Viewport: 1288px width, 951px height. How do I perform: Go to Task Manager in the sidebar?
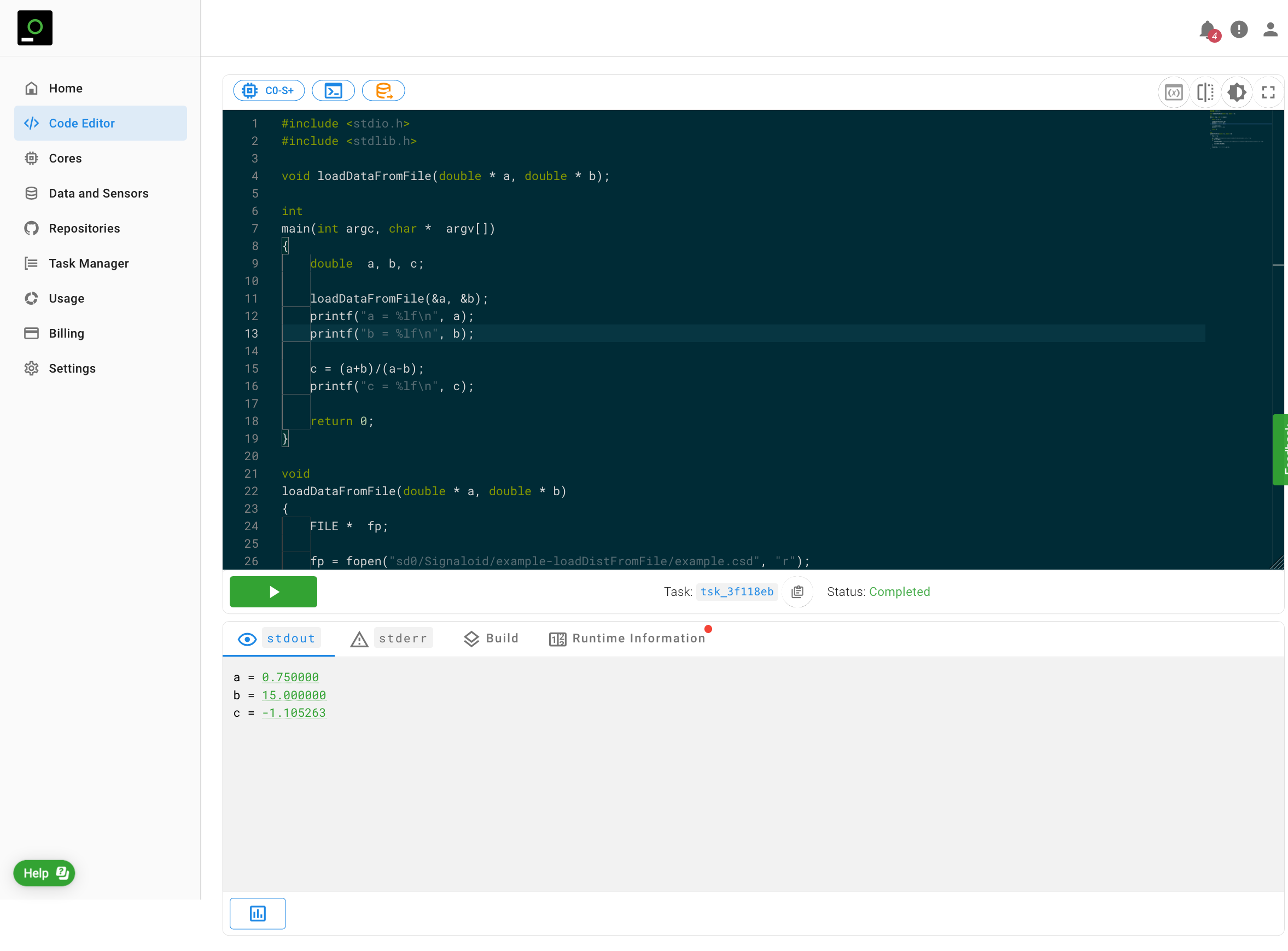(88, 263)
